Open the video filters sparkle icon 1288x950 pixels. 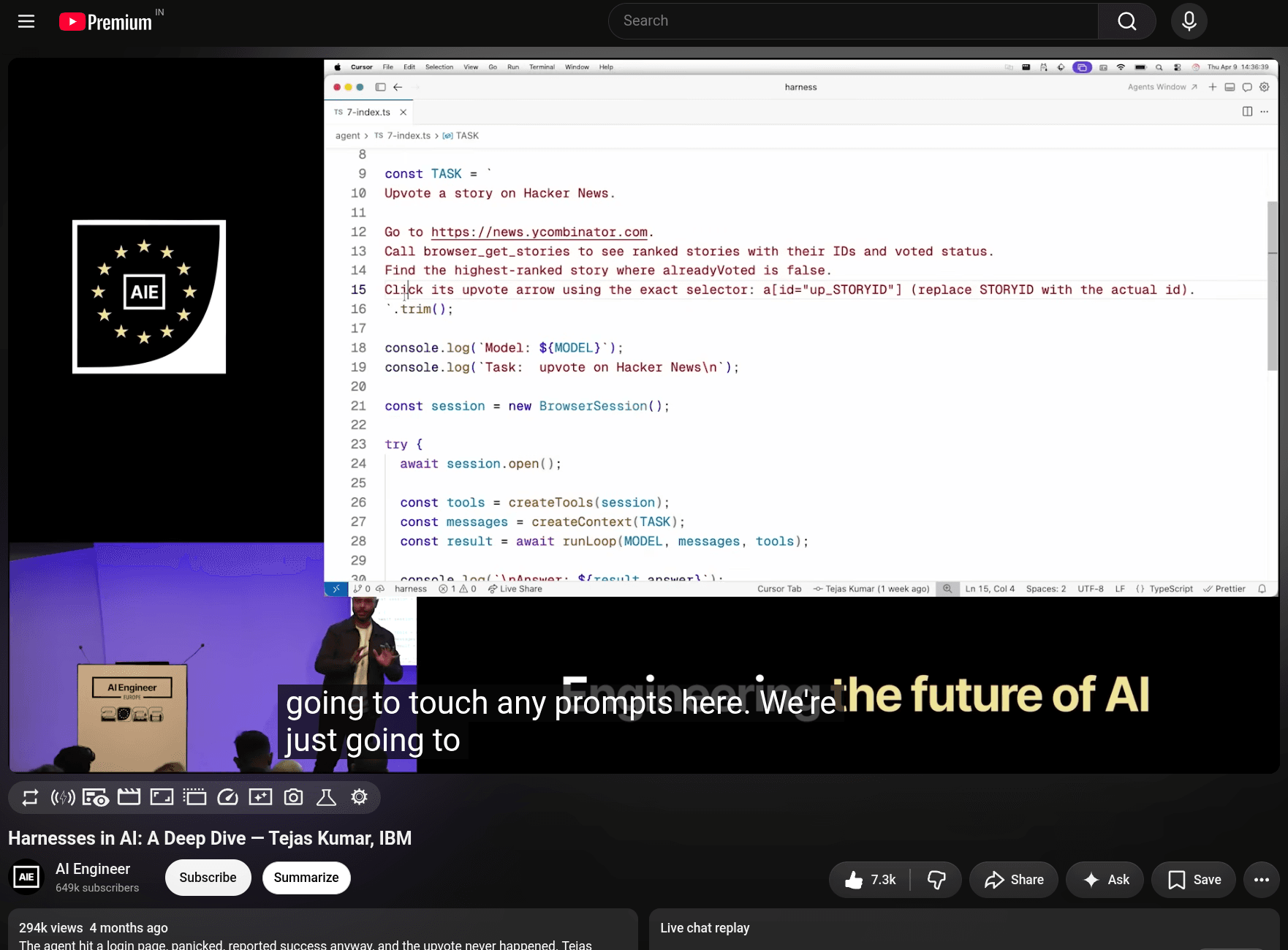pyautogui.click(x=260, y=797)
